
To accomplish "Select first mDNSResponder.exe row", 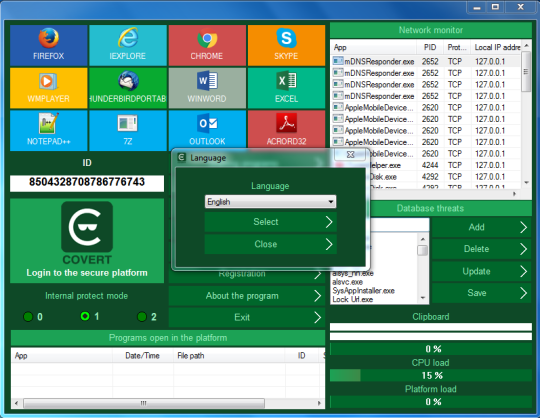I will [426, 61].
